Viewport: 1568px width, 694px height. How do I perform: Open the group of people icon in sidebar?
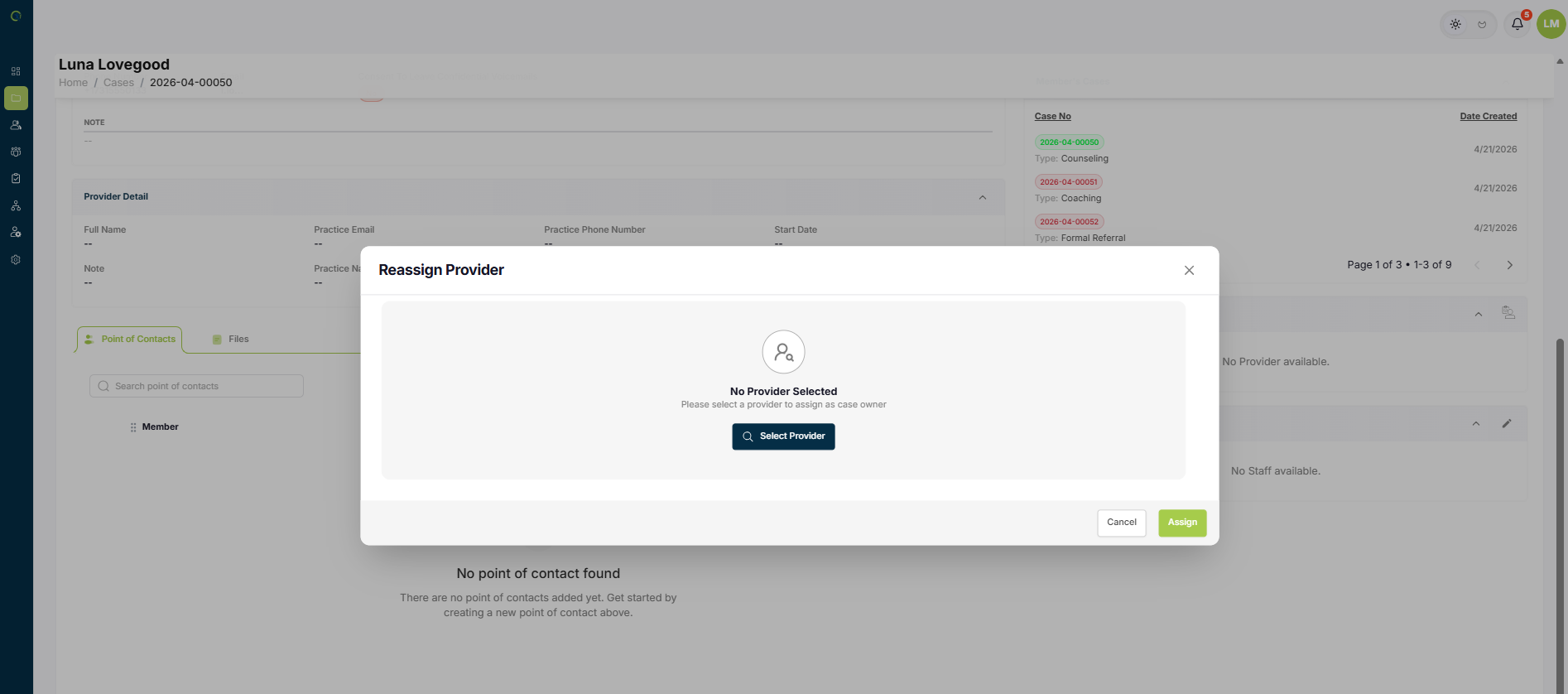pyautogui.click(x=16, y=152)
